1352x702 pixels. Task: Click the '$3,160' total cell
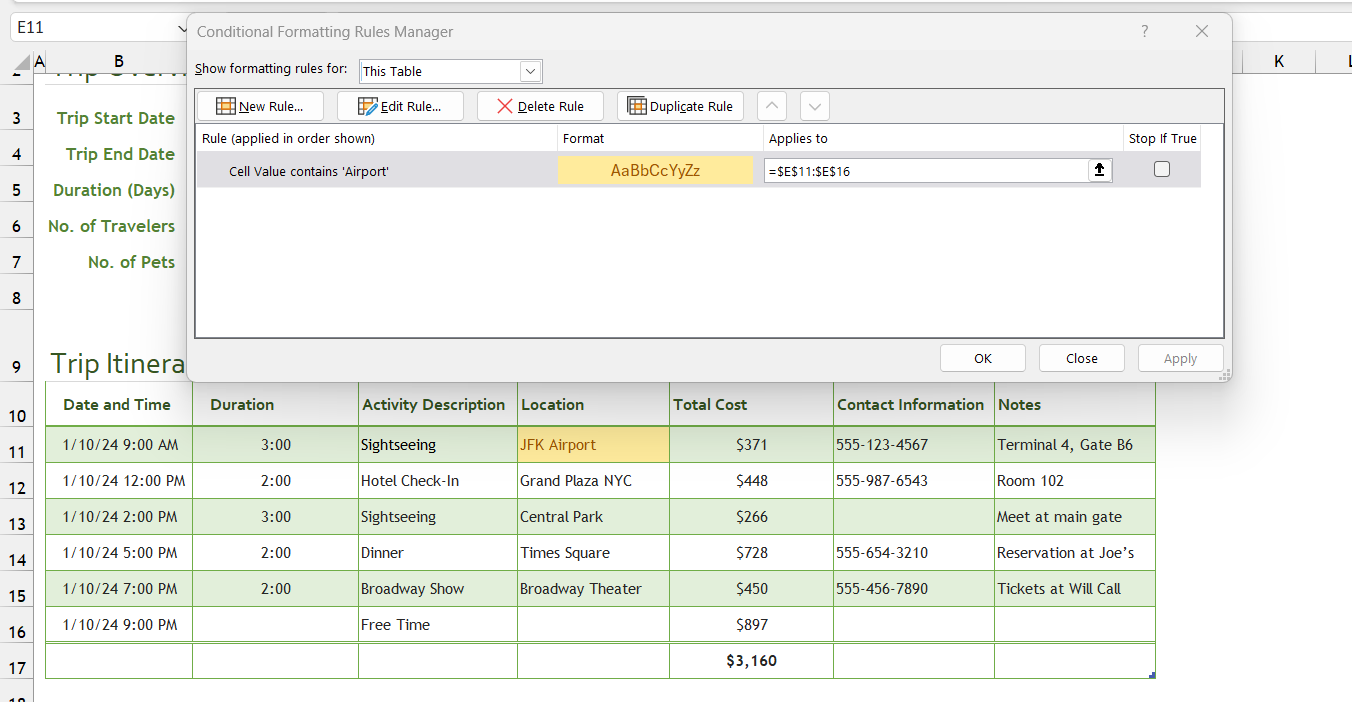point(752,661)
